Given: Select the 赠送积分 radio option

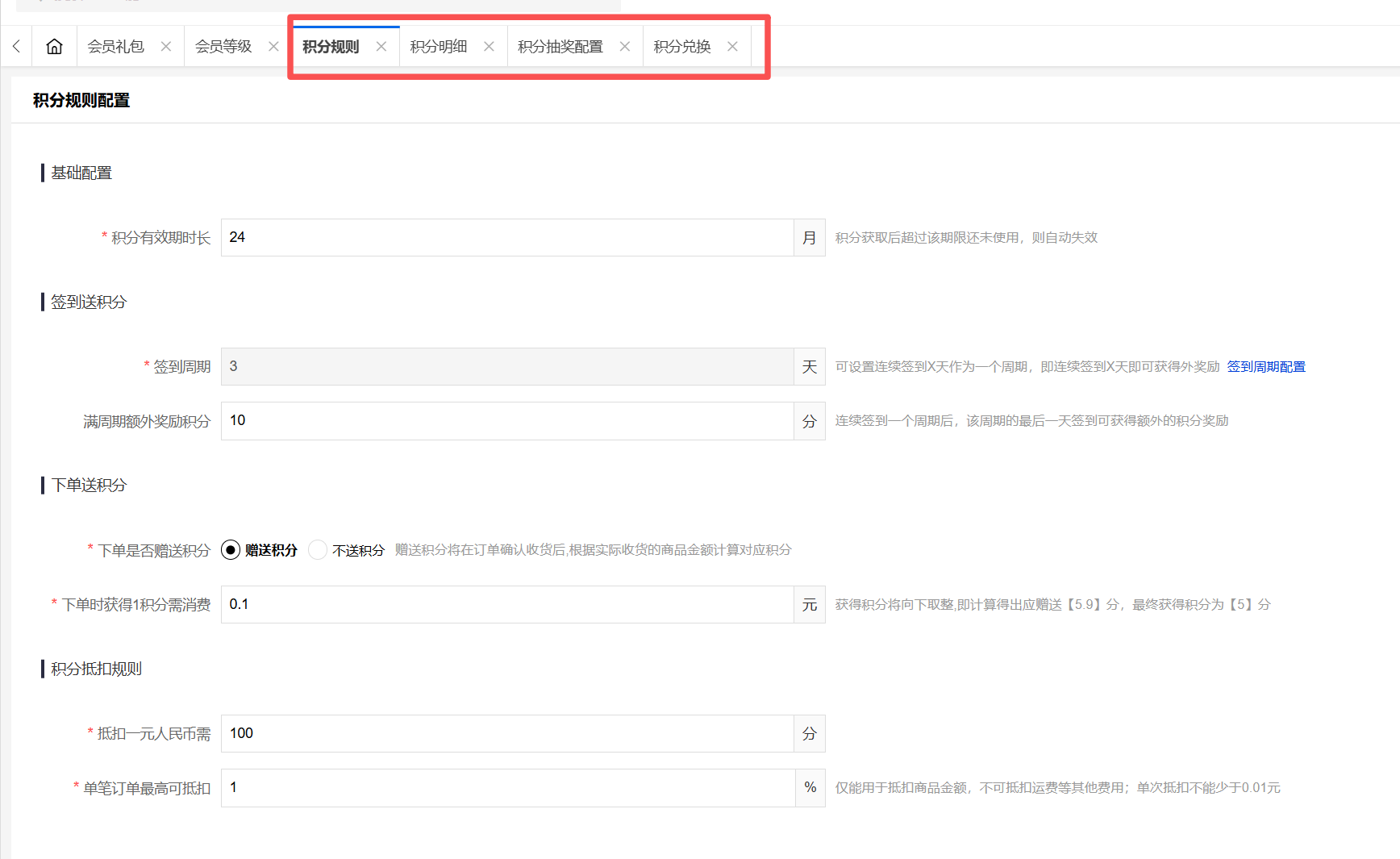Looking at the screenshot, I should 231,550.
